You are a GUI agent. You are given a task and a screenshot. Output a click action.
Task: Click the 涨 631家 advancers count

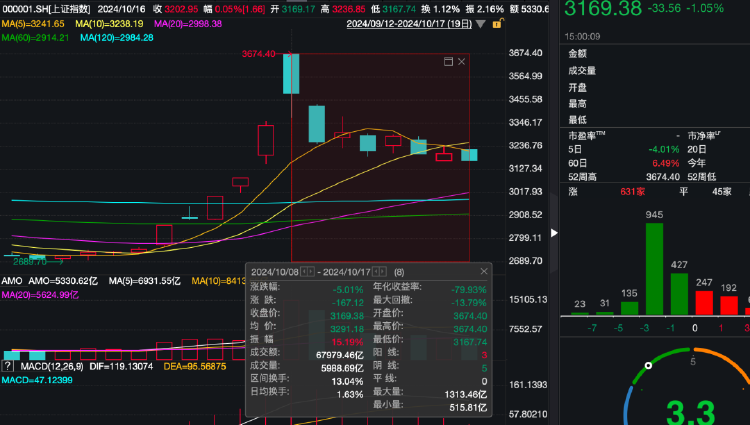632,192
